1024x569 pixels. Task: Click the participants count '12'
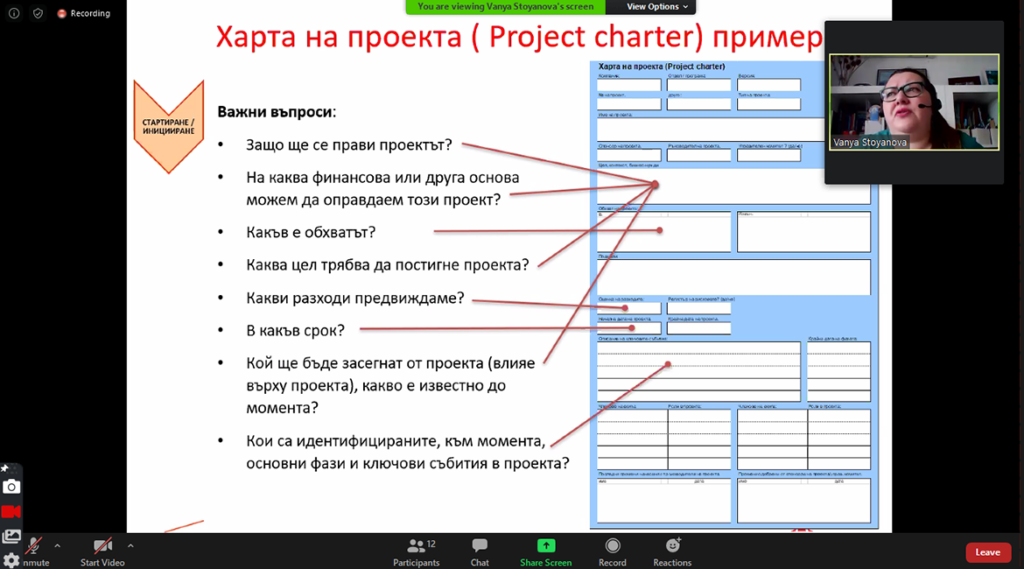(431, 544)
